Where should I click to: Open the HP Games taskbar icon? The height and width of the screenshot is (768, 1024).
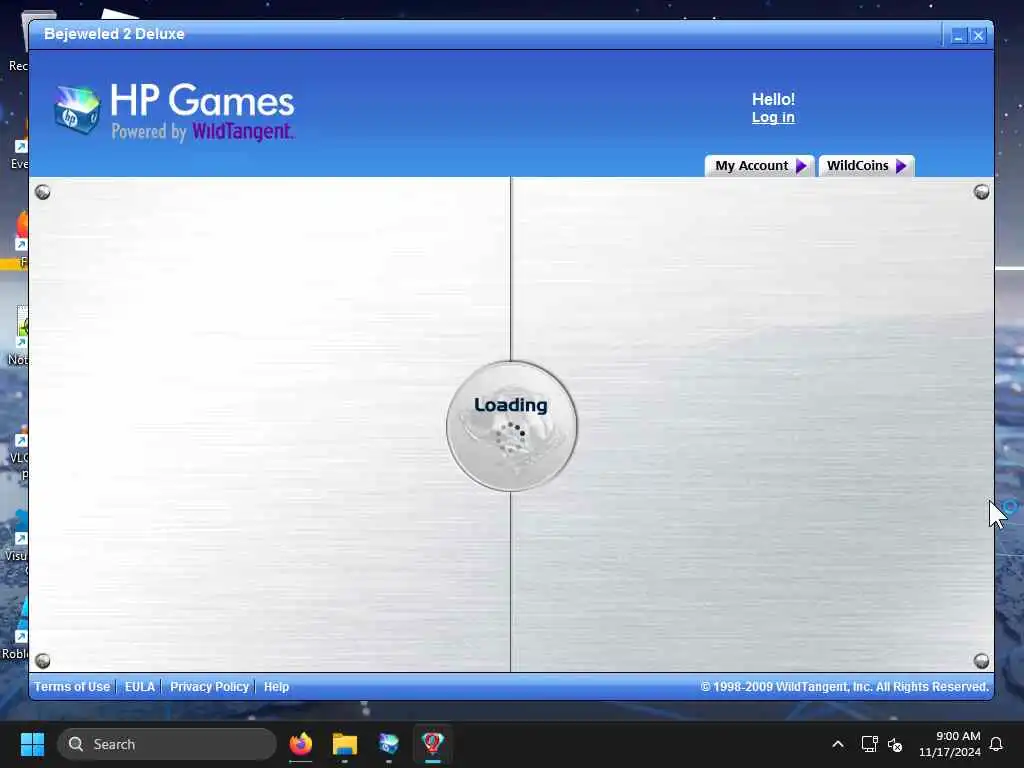click(x=389, y=744)
